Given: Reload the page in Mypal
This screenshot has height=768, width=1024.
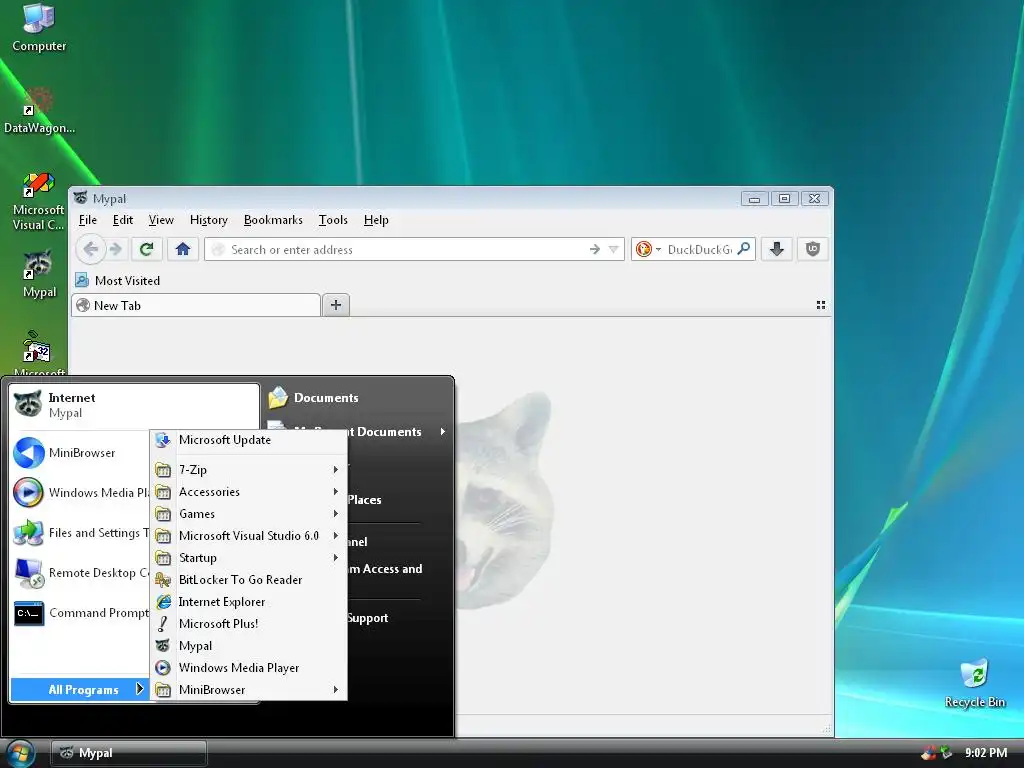Looking at the screenshot, I should (146, 249).
